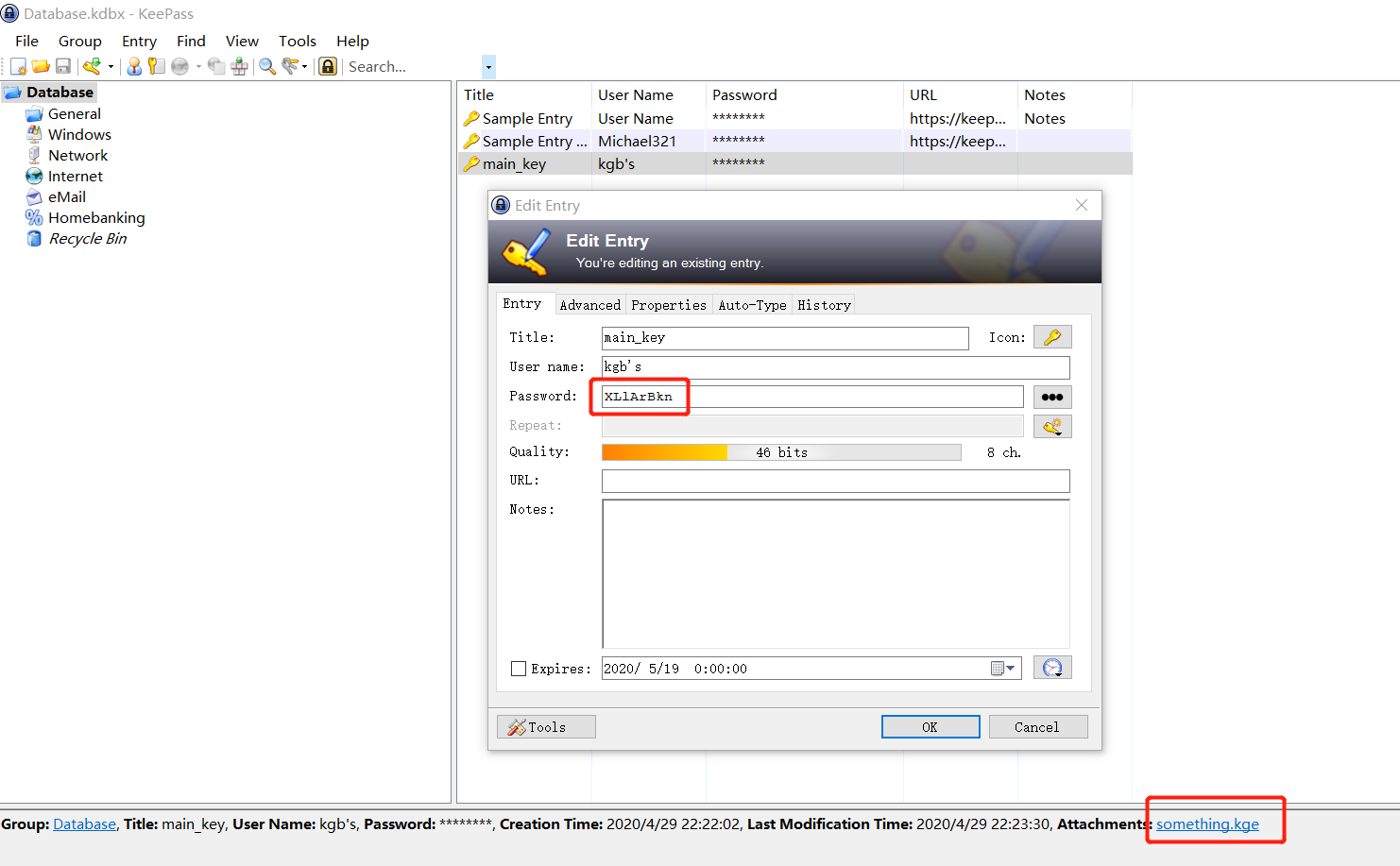1400x866 pixels.
Task: Click into the URL input field
Action: 836,481
